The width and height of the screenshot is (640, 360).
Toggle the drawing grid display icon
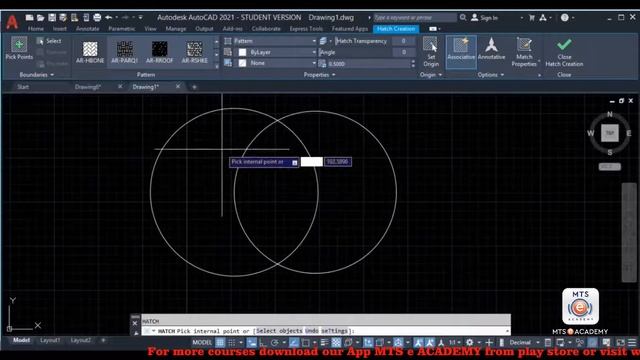220,342
